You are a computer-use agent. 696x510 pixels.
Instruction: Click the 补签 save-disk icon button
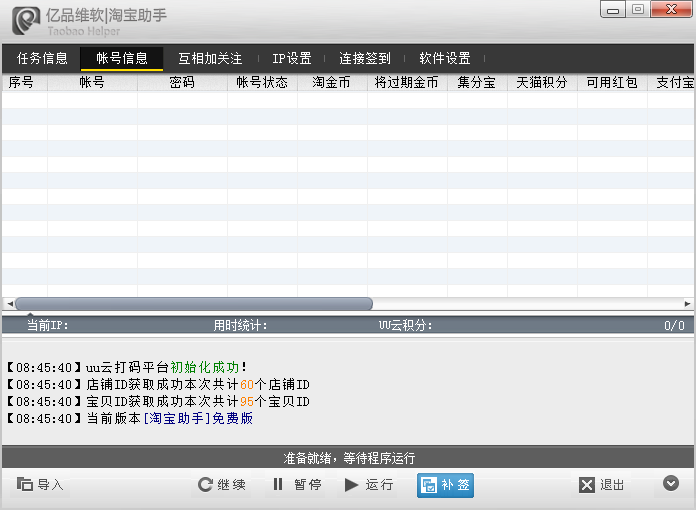(x=445, y=485)
